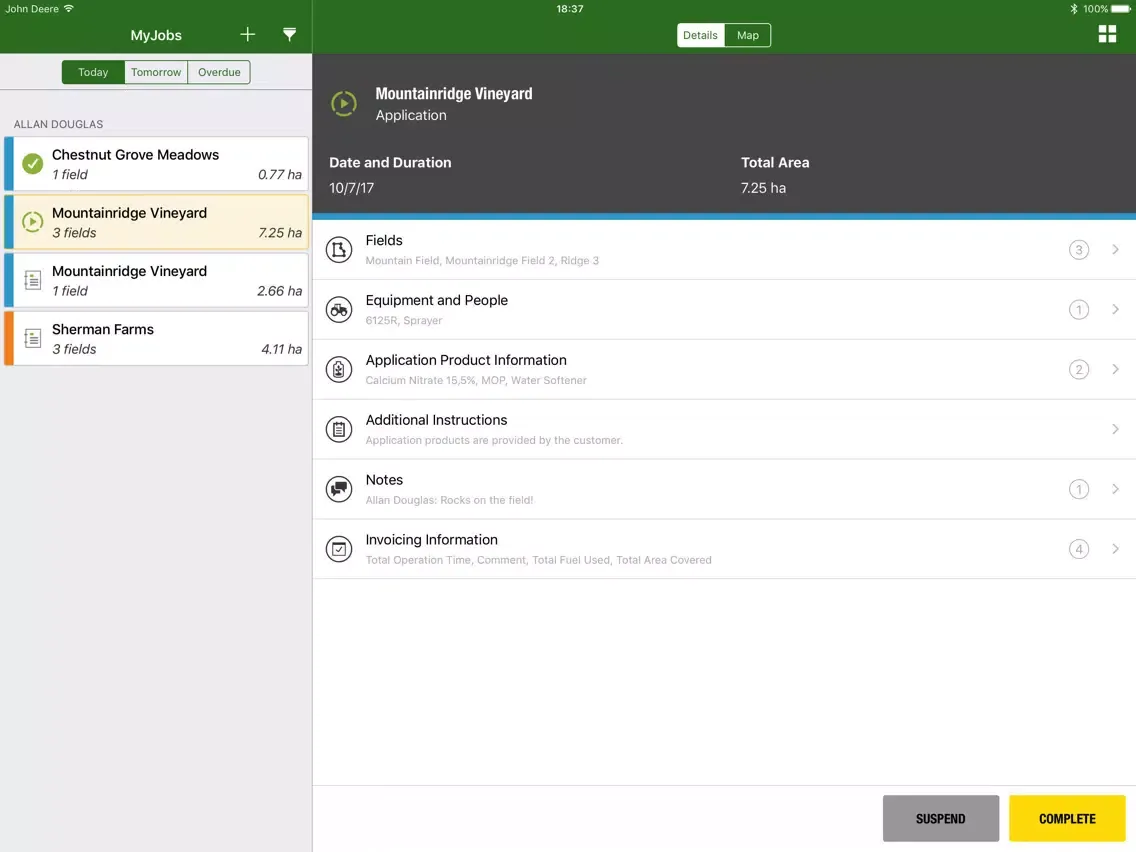This screenshot has height=852, width=1136.
Task: Click the '6125R, Sprayer' equipment text
Action: pyautogui.click(x=404, y=320)
